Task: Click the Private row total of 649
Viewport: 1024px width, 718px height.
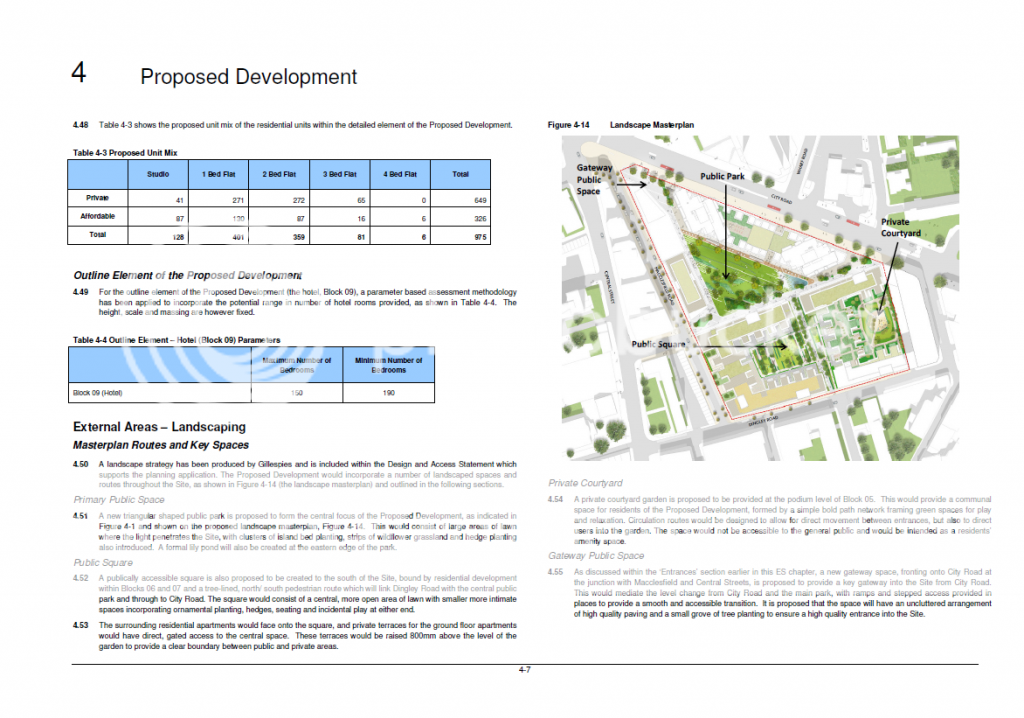Action: click(459, 199)
